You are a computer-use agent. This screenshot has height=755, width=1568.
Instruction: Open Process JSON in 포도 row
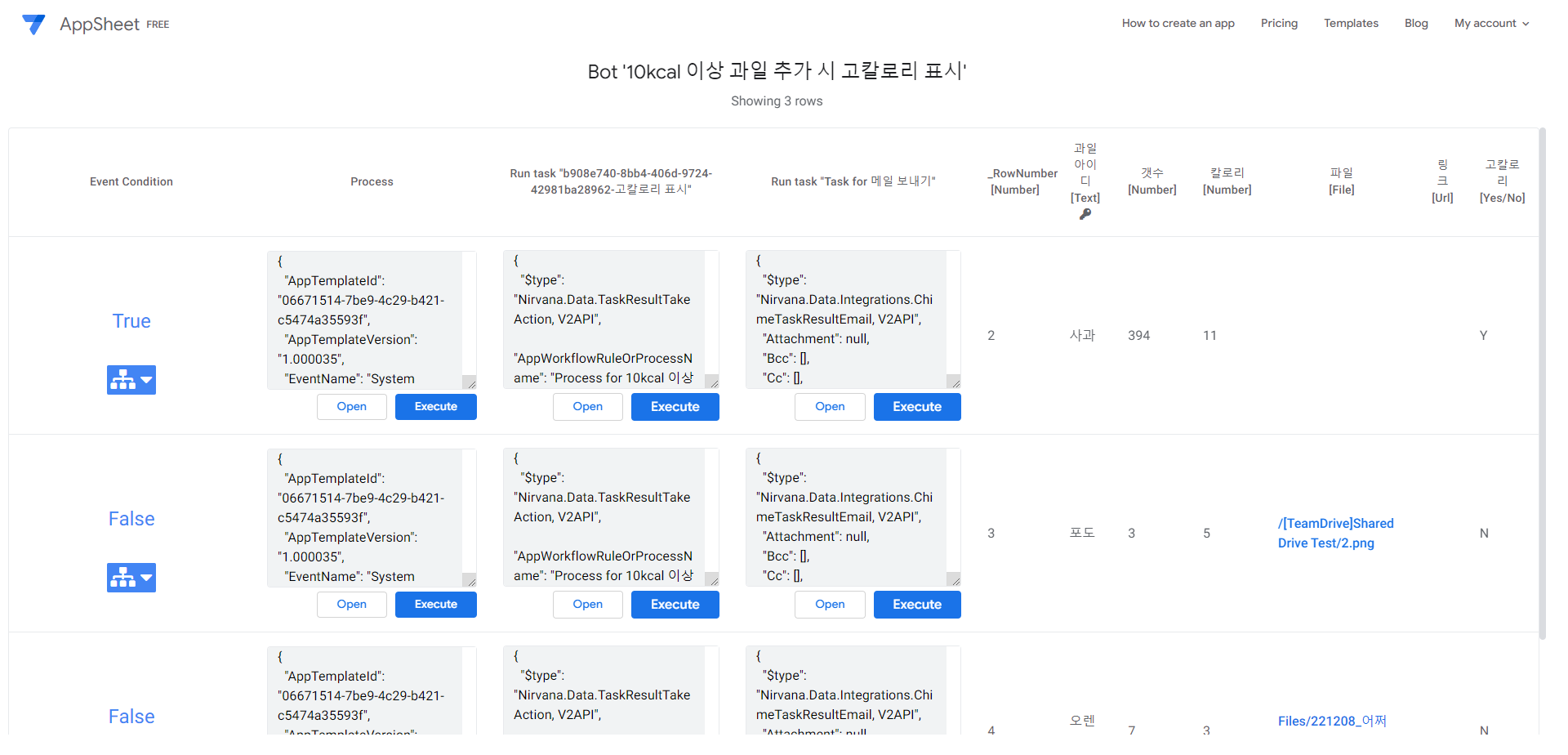(352, 605)
